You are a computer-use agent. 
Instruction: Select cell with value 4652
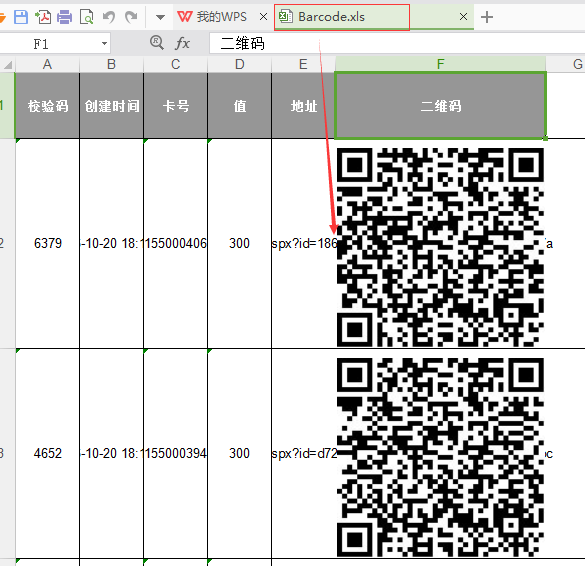coord(47,454)
